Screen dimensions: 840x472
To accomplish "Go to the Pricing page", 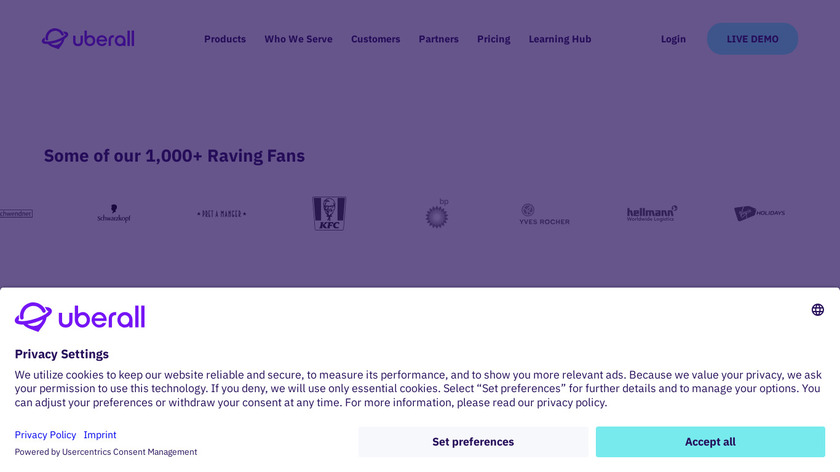I will pos(494,39).
